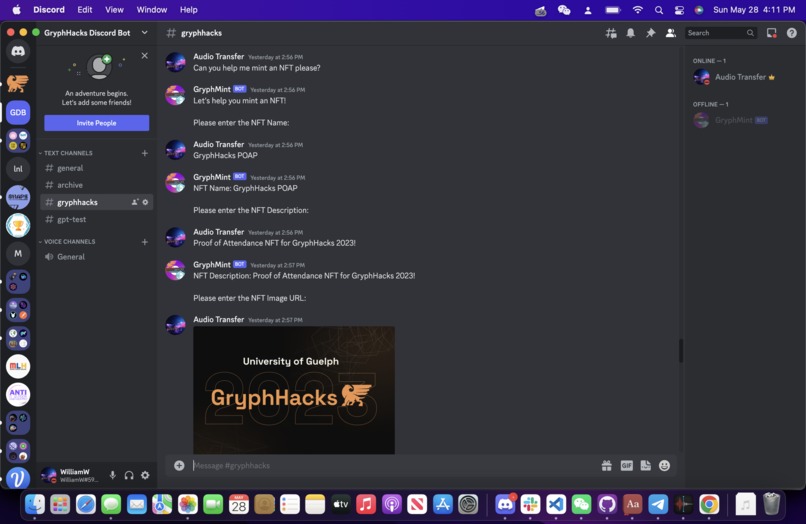806x524 pixels.
Task: Open Visual Studio Code from Dock
Action: coord(556,504)
